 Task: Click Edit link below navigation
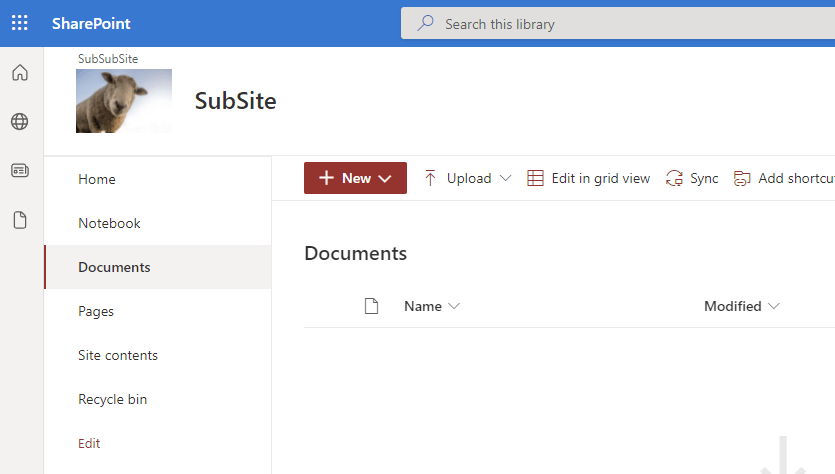click(x=89, y=443)
